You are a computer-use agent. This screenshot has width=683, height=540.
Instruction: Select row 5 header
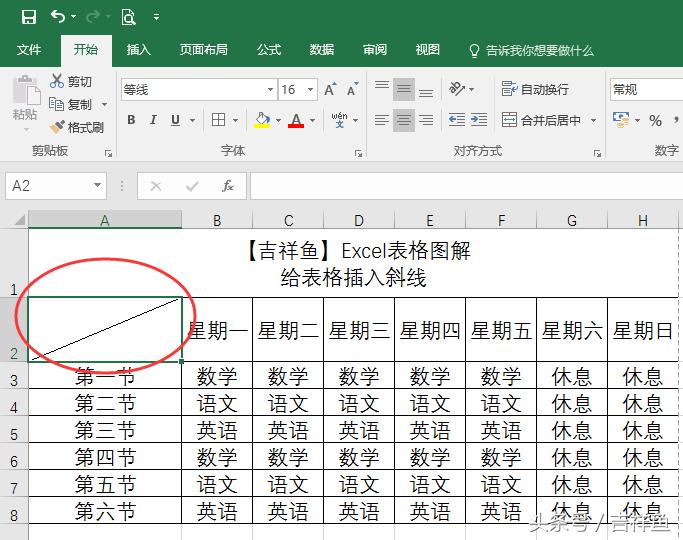pos(14,429)
